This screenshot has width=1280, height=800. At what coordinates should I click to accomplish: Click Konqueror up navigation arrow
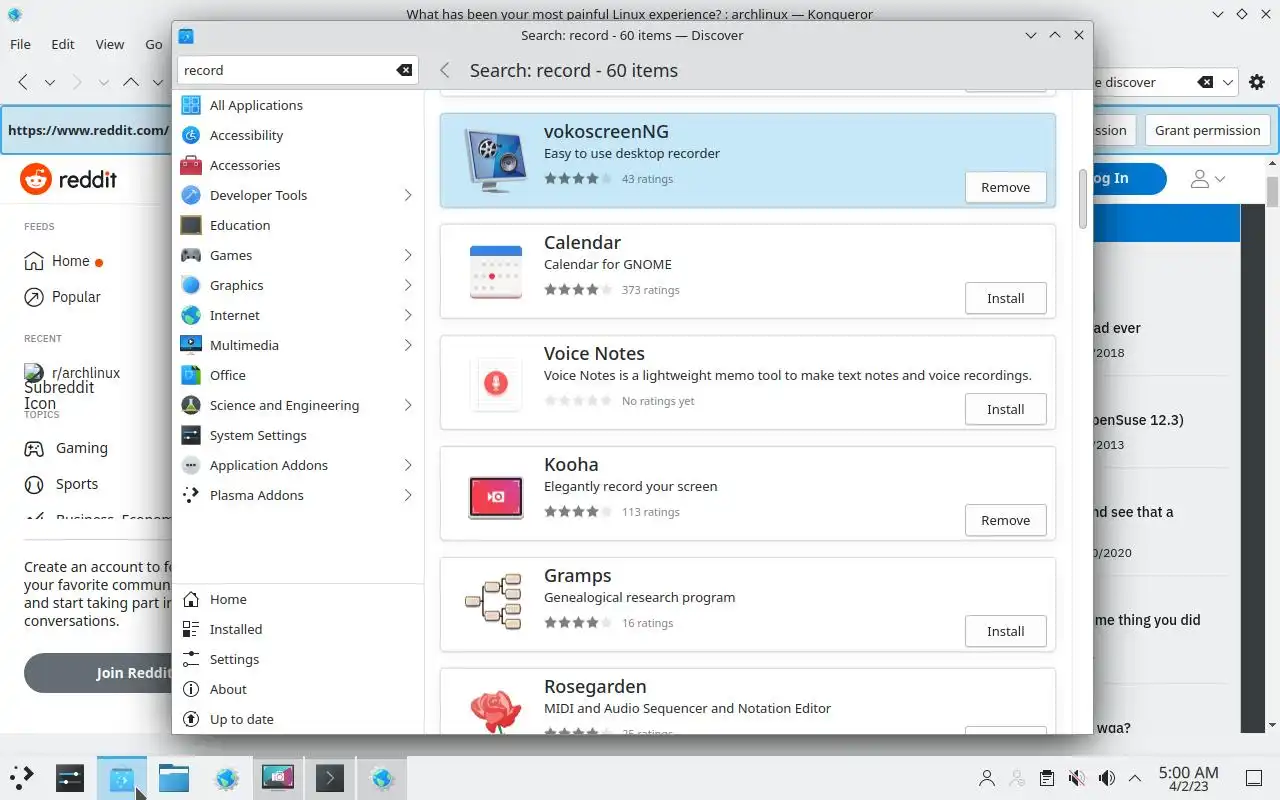tap(131, 82)
